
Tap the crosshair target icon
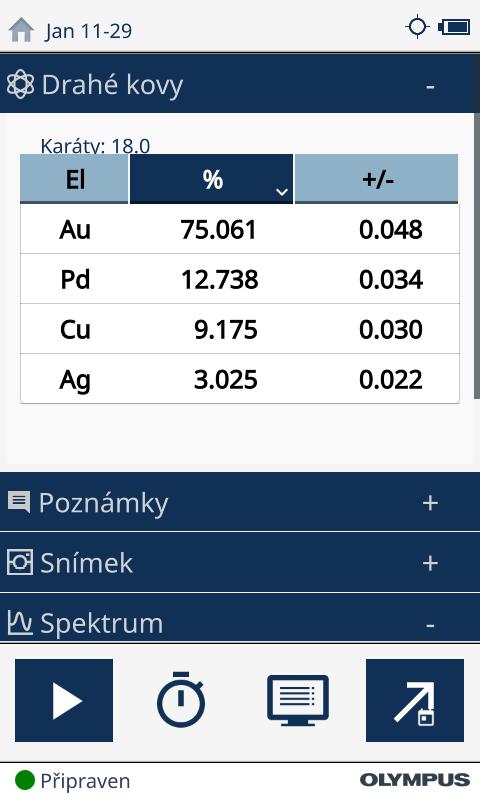(x=417, y=27)
